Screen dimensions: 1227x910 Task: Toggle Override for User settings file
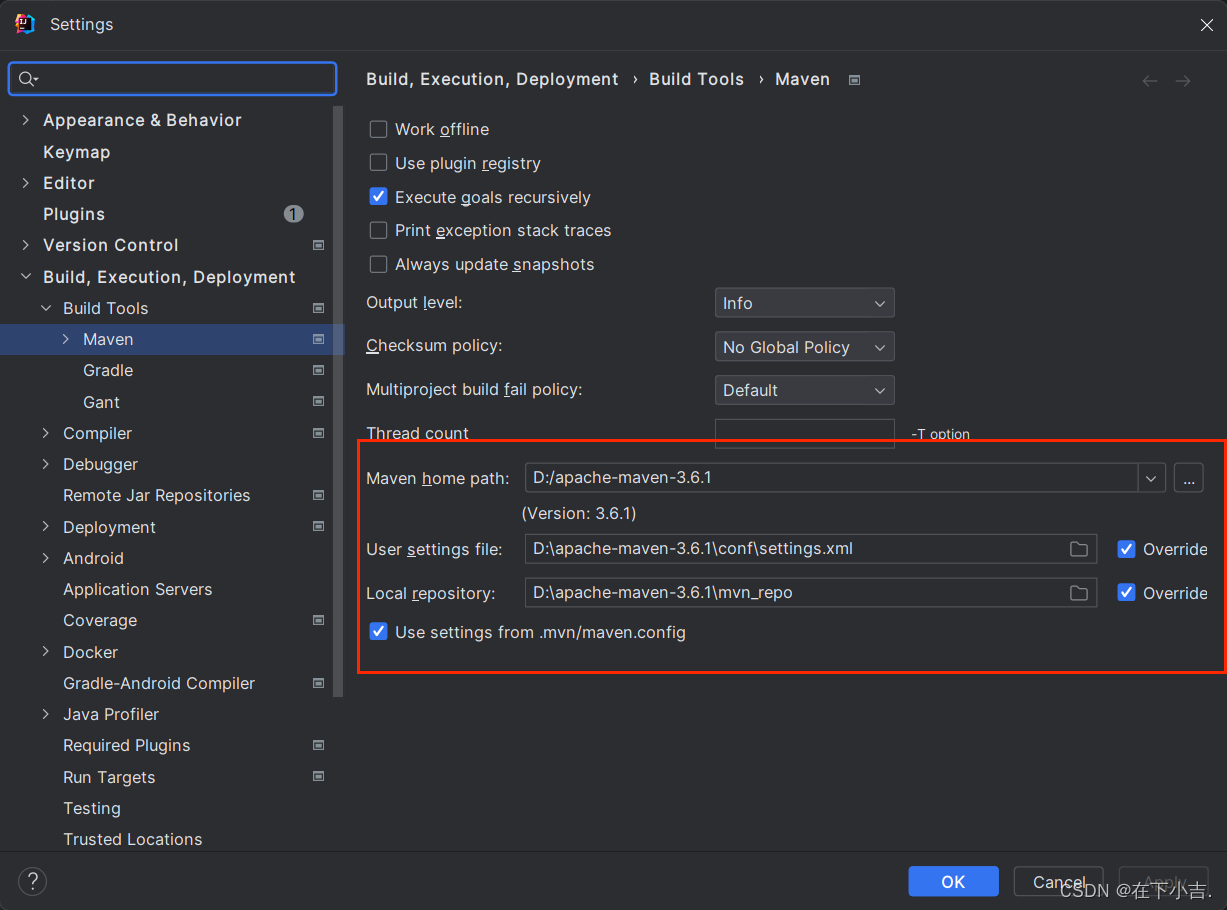(x=1126, y=549)
